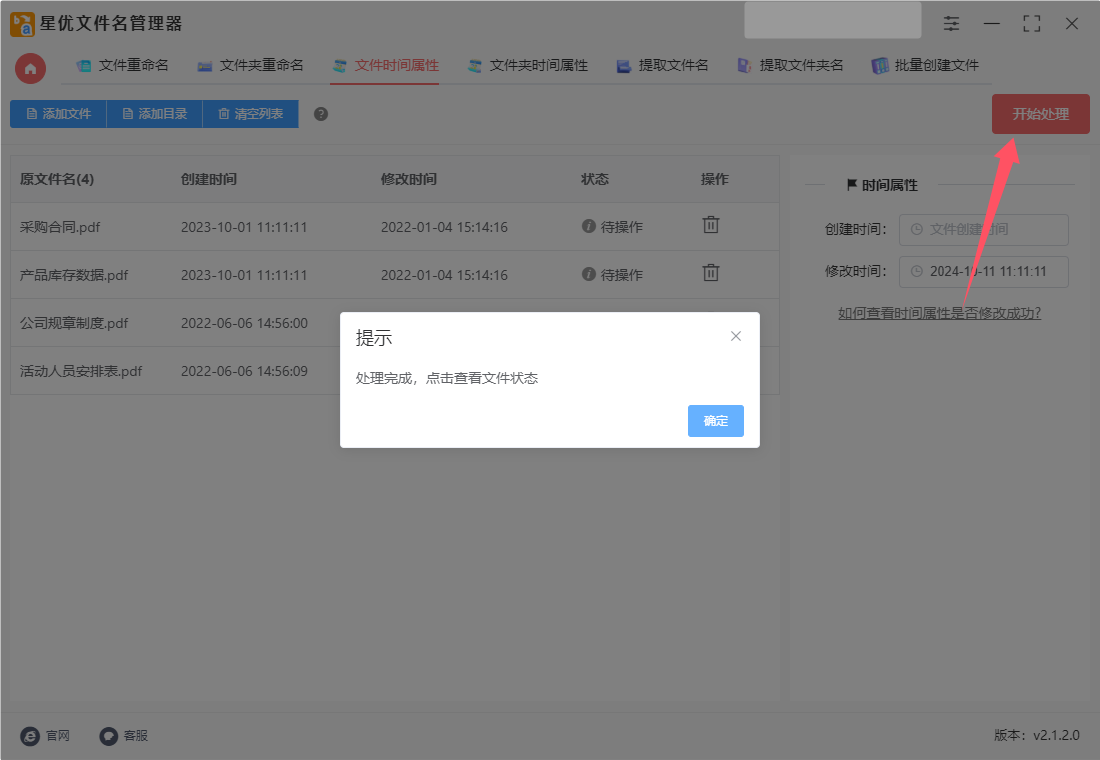Click the red 开始处理 button

(x=1040, y=114)
